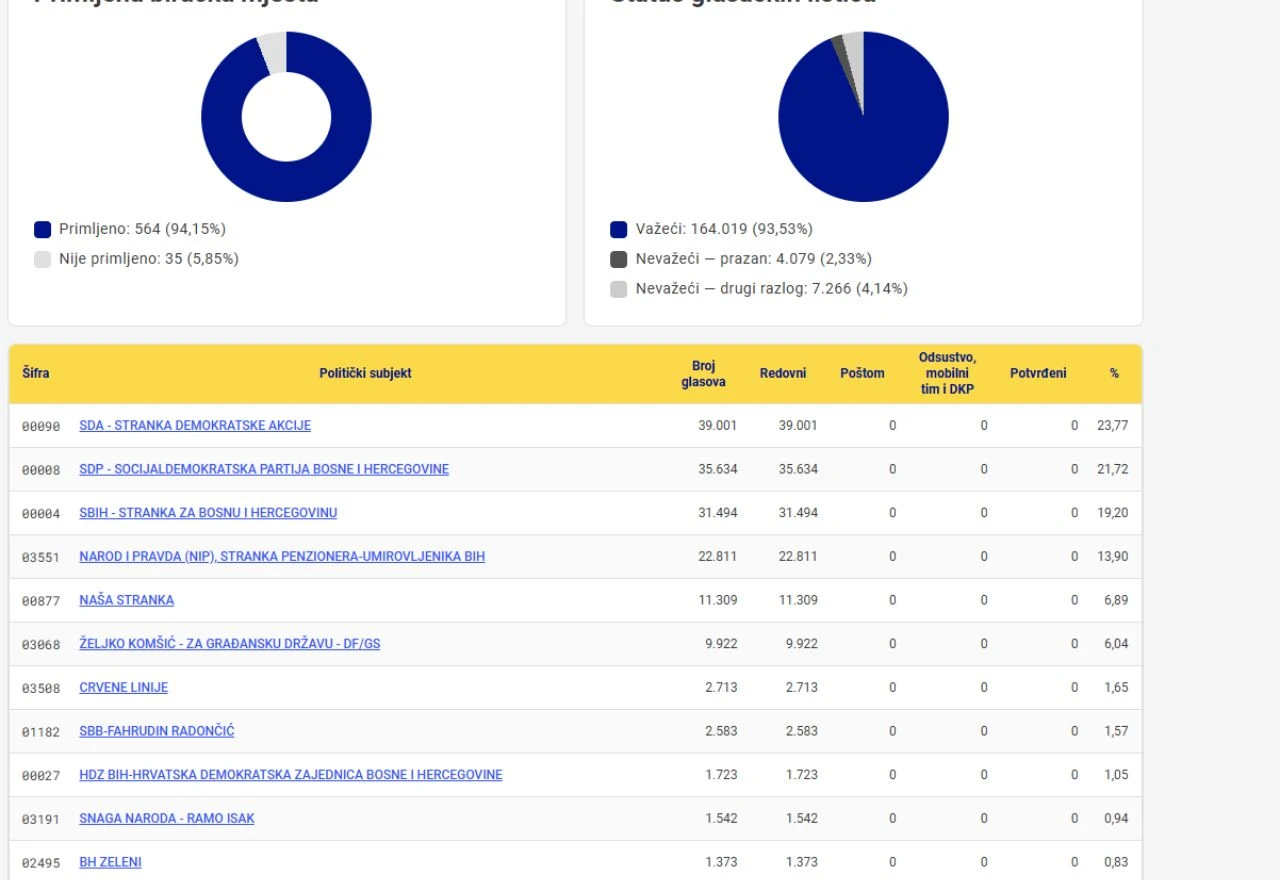Click the percentage value 23,77
Screen dimensions: 1280x880
[x=1112, y=425]
